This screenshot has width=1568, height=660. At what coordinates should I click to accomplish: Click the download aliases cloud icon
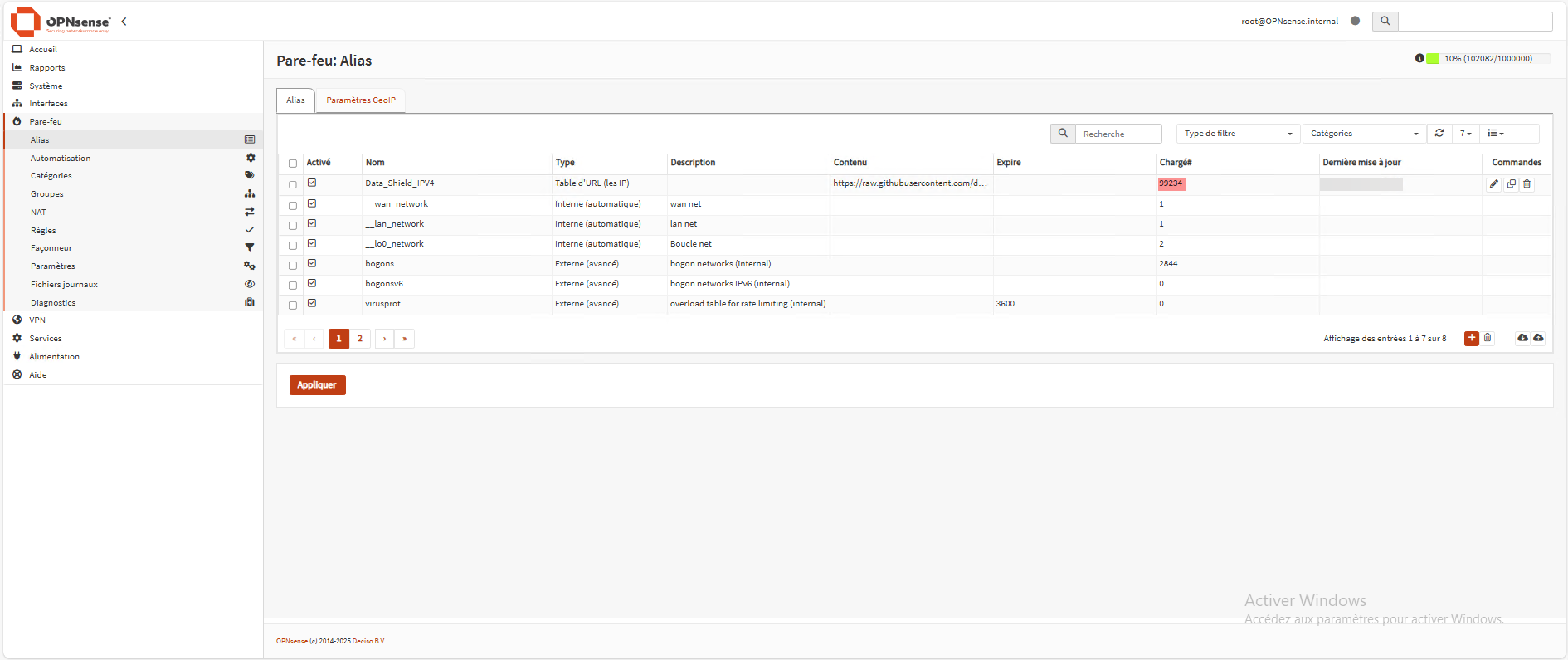click(1522, 338)
